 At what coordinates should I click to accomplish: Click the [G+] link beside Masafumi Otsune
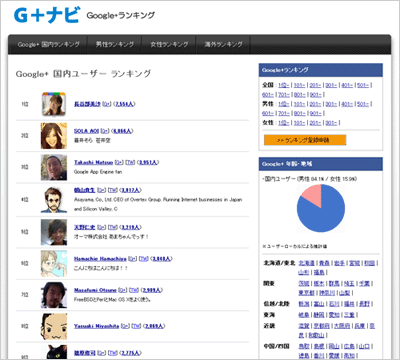(x=123, y=290)
